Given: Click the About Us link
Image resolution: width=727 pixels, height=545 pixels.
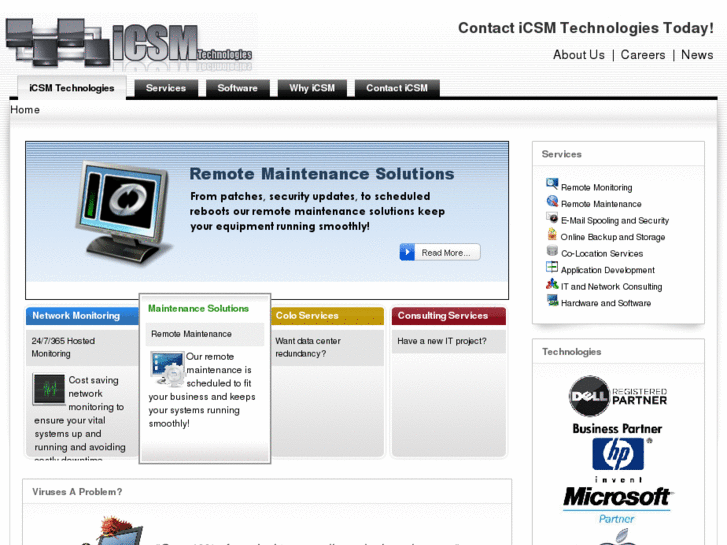Looking at the screenshot, I should (x=579, y=55).
